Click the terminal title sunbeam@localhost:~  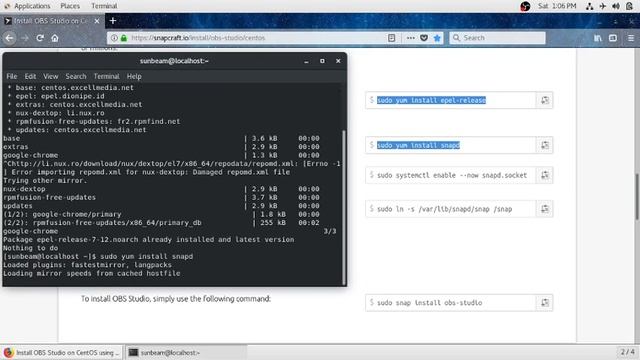tap(174, 61)
